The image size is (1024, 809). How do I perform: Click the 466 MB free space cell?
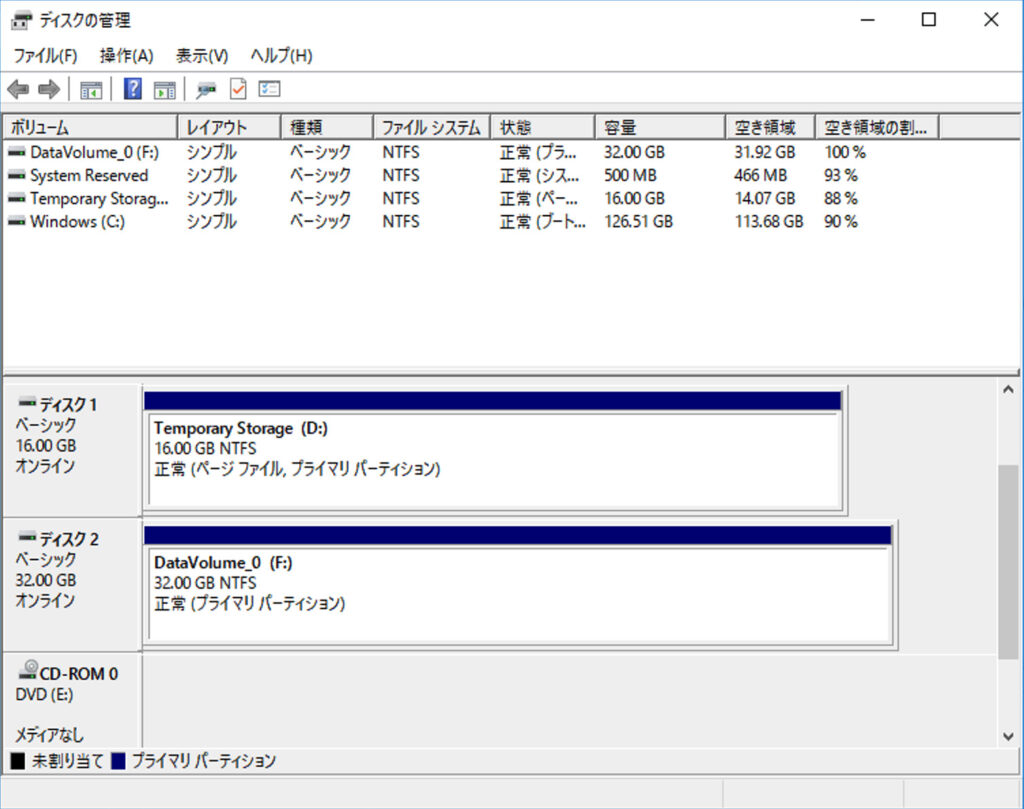(761, 176)
